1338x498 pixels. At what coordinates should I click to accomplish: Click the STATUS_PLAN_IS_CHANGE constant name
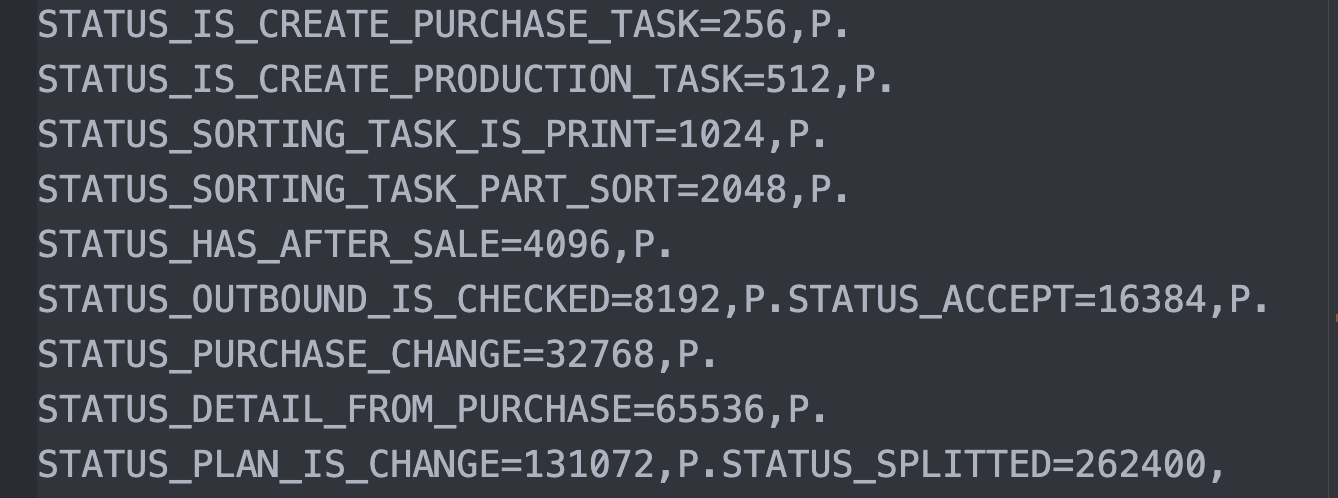(269, 464)
